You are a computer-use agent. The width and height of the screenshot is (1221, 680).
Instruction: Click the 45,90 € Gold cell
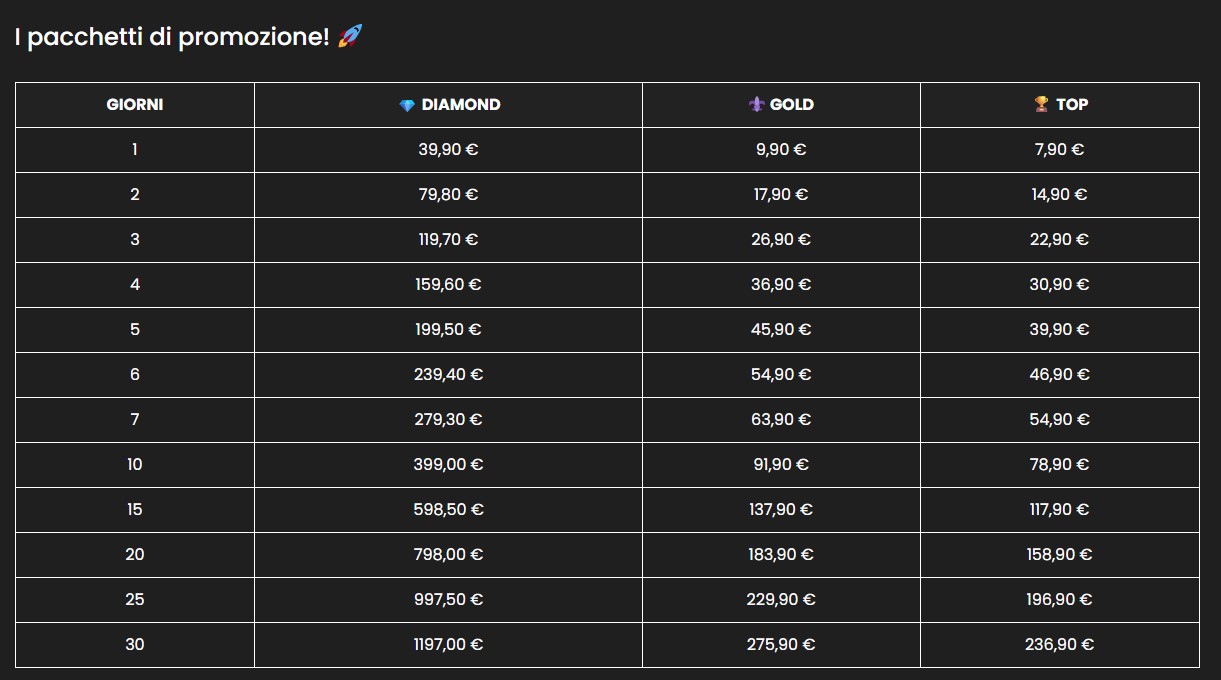pyautogui.click(x=781, y=330)
